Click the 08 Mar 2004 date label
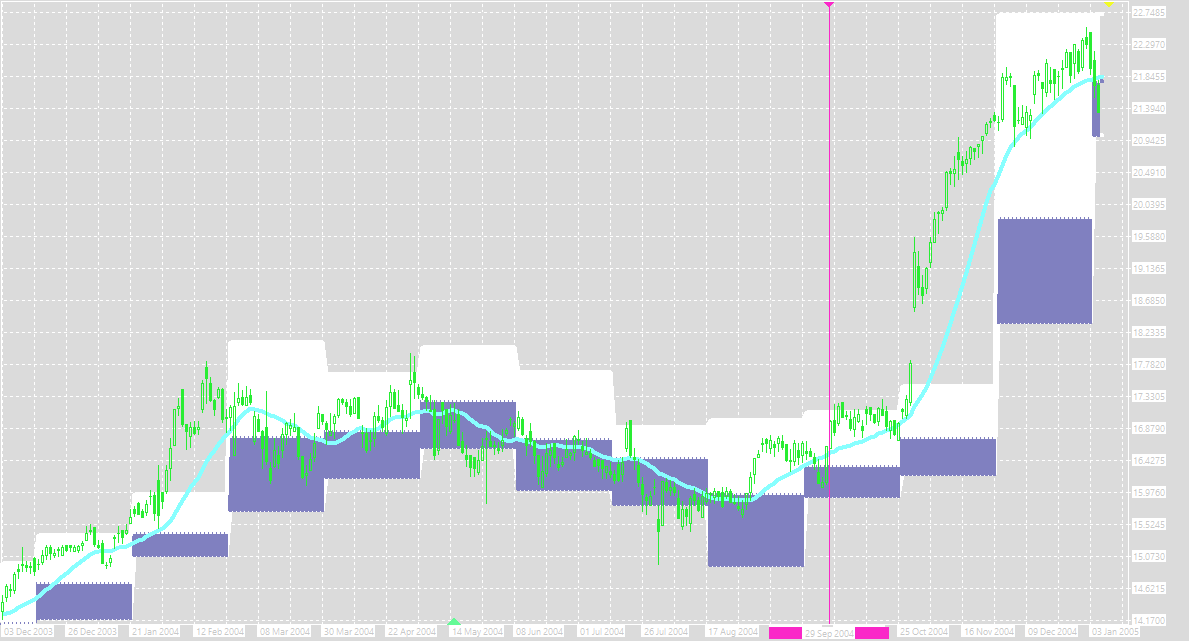Screen dimensions: 1189x641 pyautogui.click(x=284, y=633)
